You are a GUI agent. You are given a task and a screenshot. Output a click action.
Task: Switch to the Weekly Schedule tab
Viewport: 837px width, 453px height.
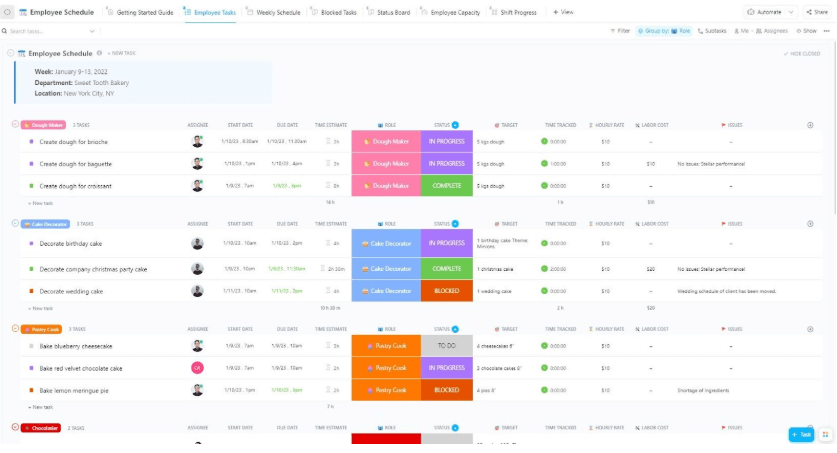pos(273,12)
